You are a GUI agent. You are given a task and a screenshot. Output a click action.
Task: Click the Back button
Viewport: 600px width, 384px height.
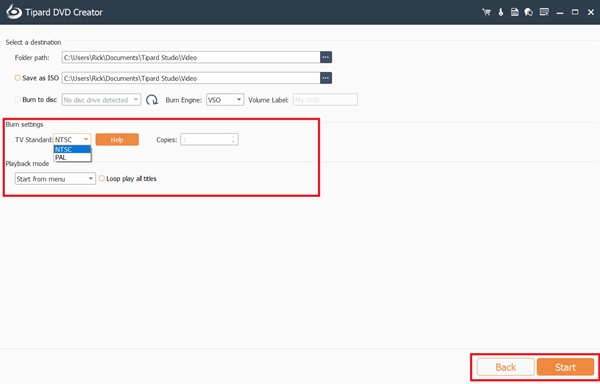tap(505, 367)
